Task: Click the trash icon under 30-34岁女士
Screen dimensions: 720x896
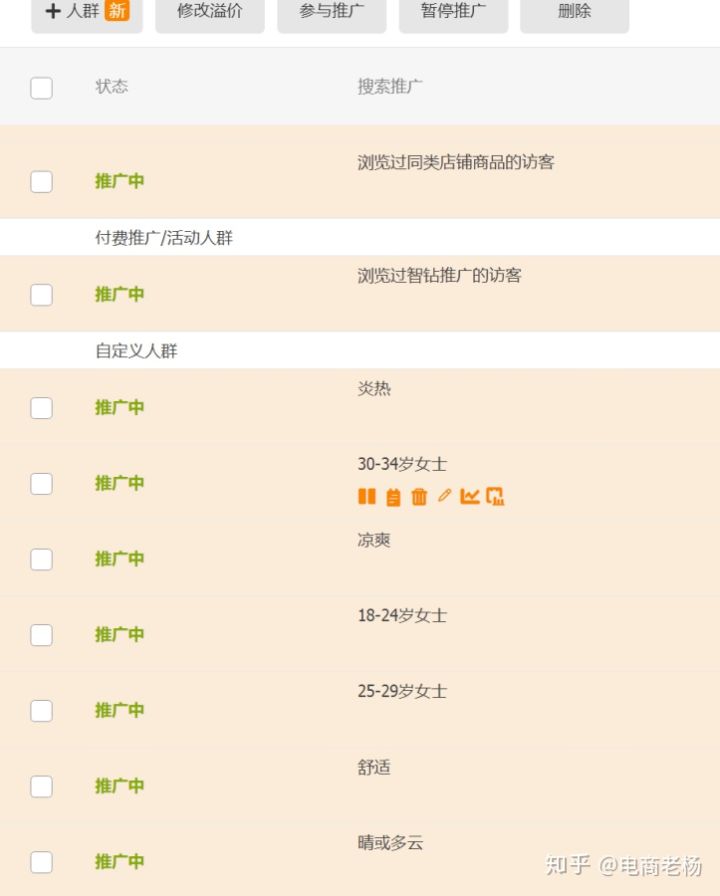Action: click(x=419, y=496)
